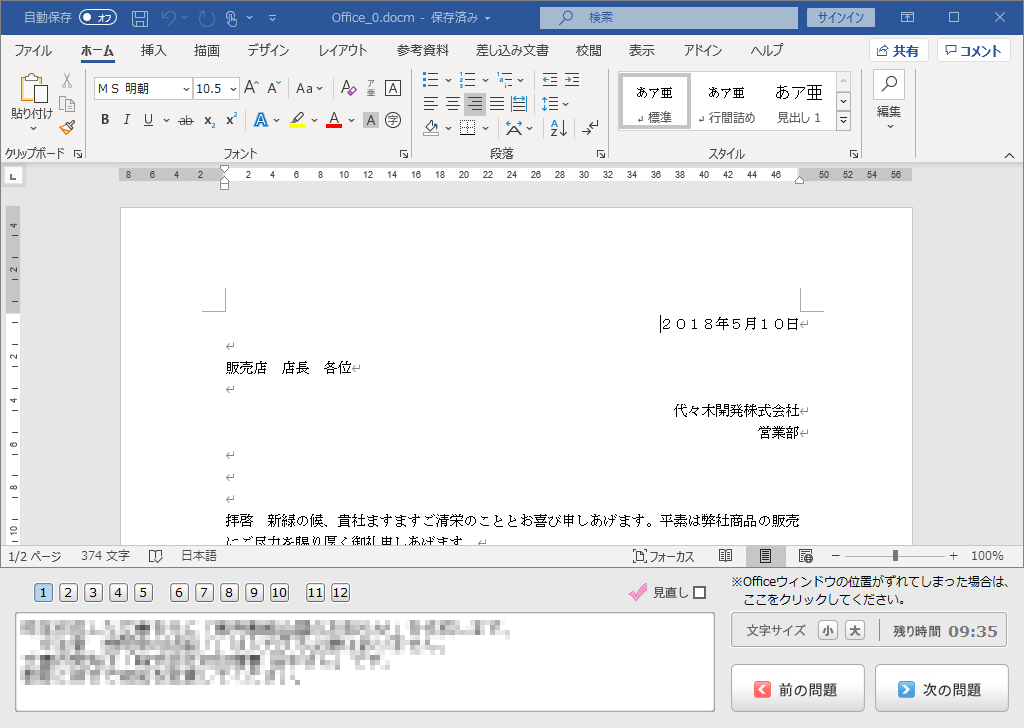Screen dimensions: 1024x728
Task: Toggle right-align paragraph button
Action: coord(475,103)
